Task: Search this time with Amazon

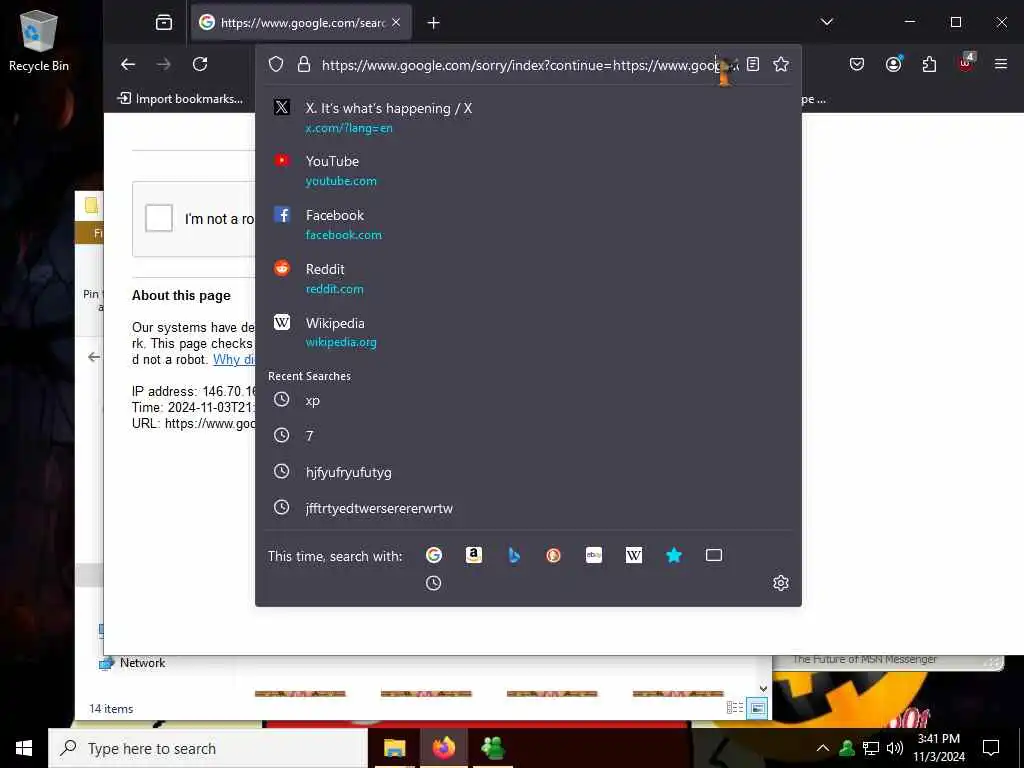Action: 473,555
